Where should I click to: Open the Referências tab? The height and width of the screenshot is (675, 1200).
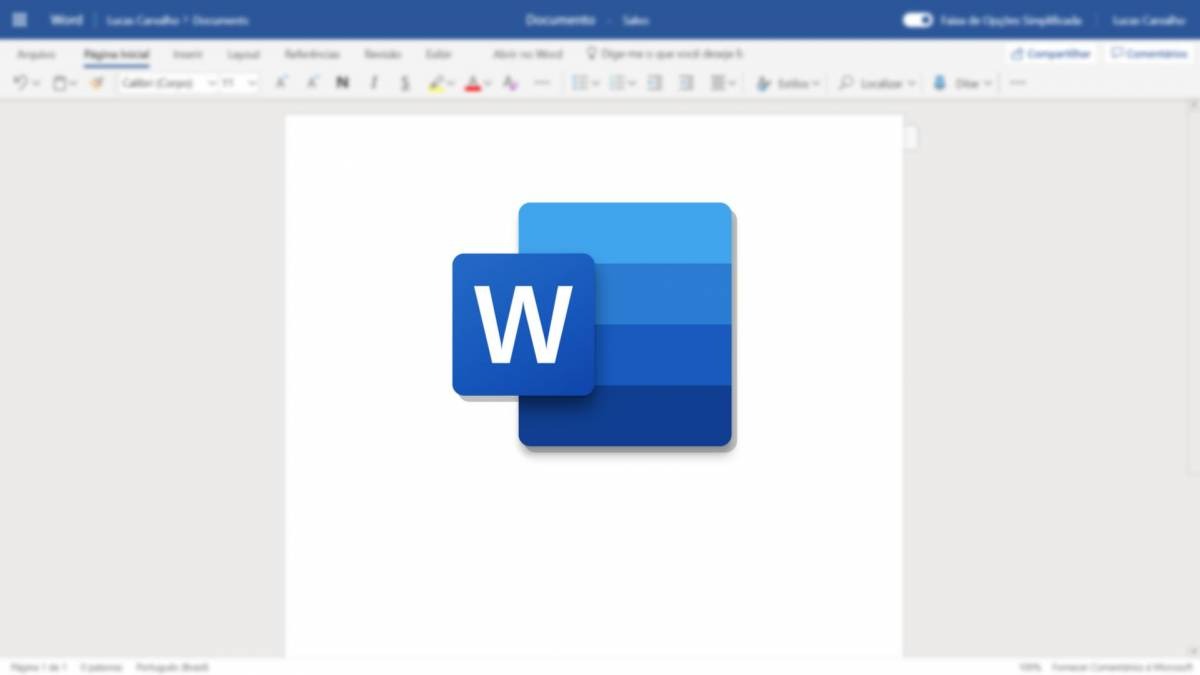point(312,54)
